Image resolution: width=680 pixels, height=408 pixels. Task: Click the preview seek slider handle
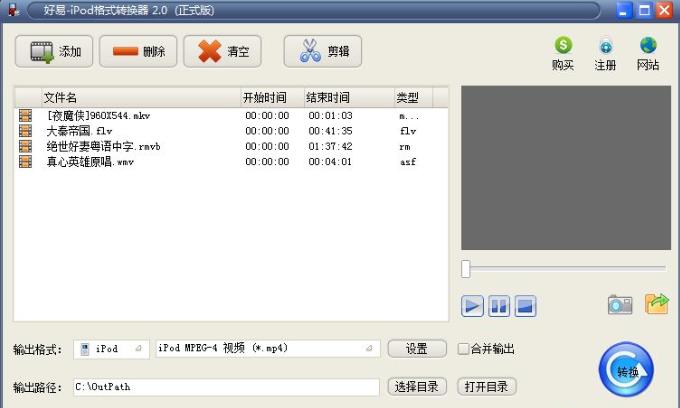465,268
